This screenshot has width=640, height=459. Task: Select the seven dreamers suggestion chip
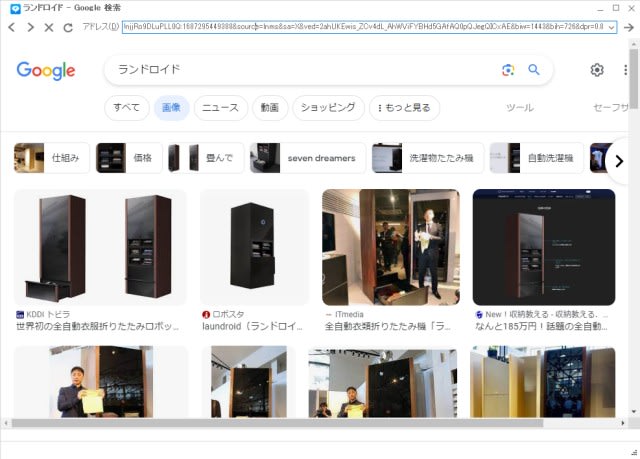[x=308, y=158]
